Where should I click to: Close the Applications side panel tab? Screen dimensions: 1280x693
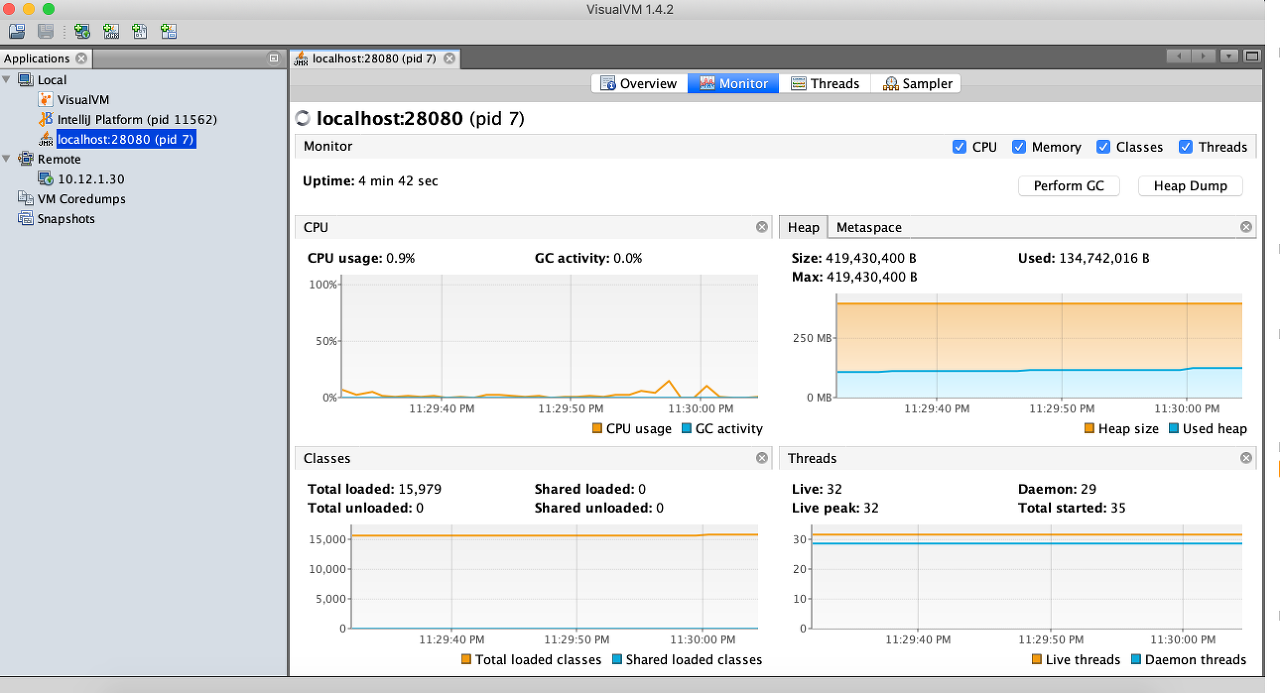81,59
